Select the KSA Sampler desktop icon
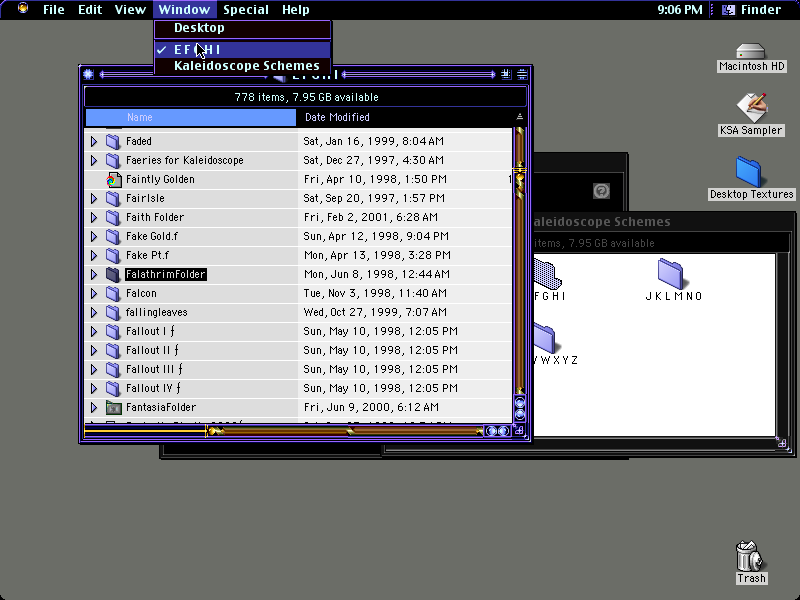 click(752, 108)
